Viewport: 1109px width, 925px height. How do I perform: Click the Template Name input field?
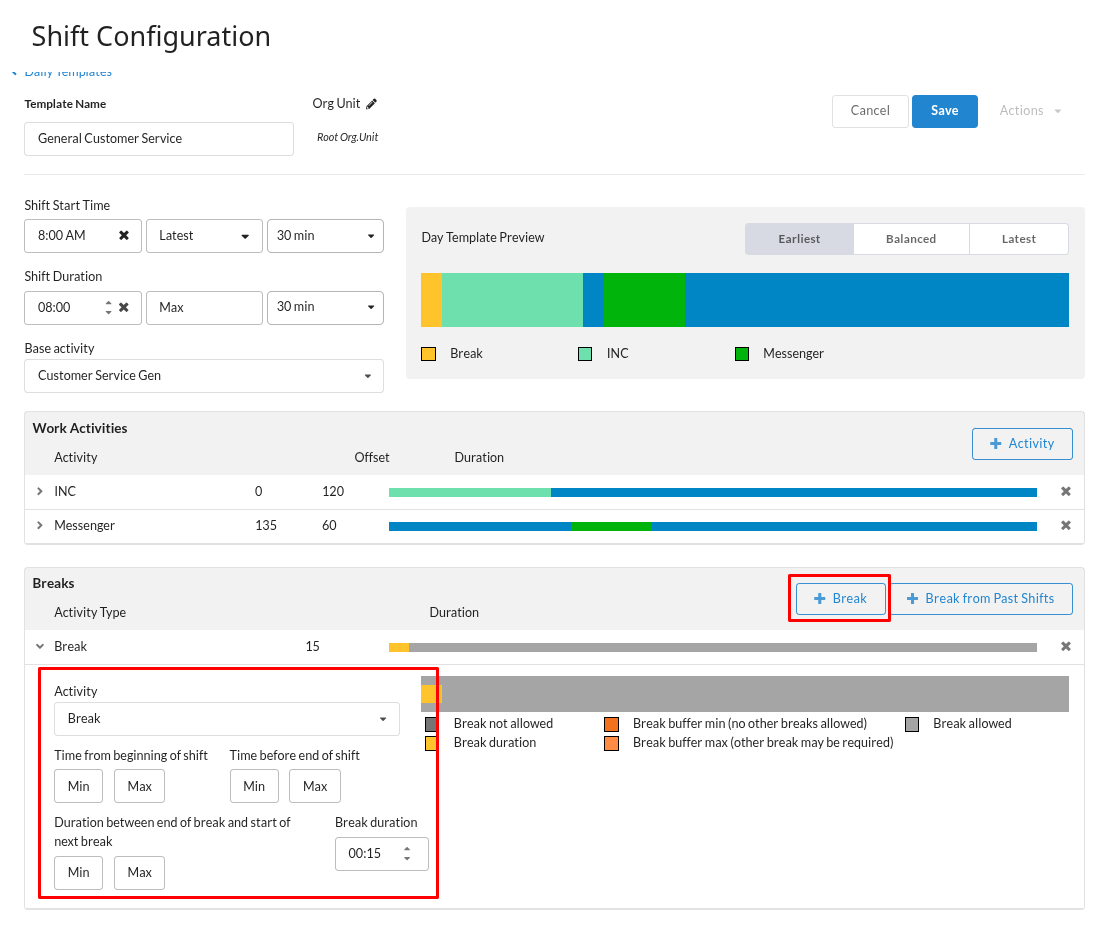(x=159, y=139)
